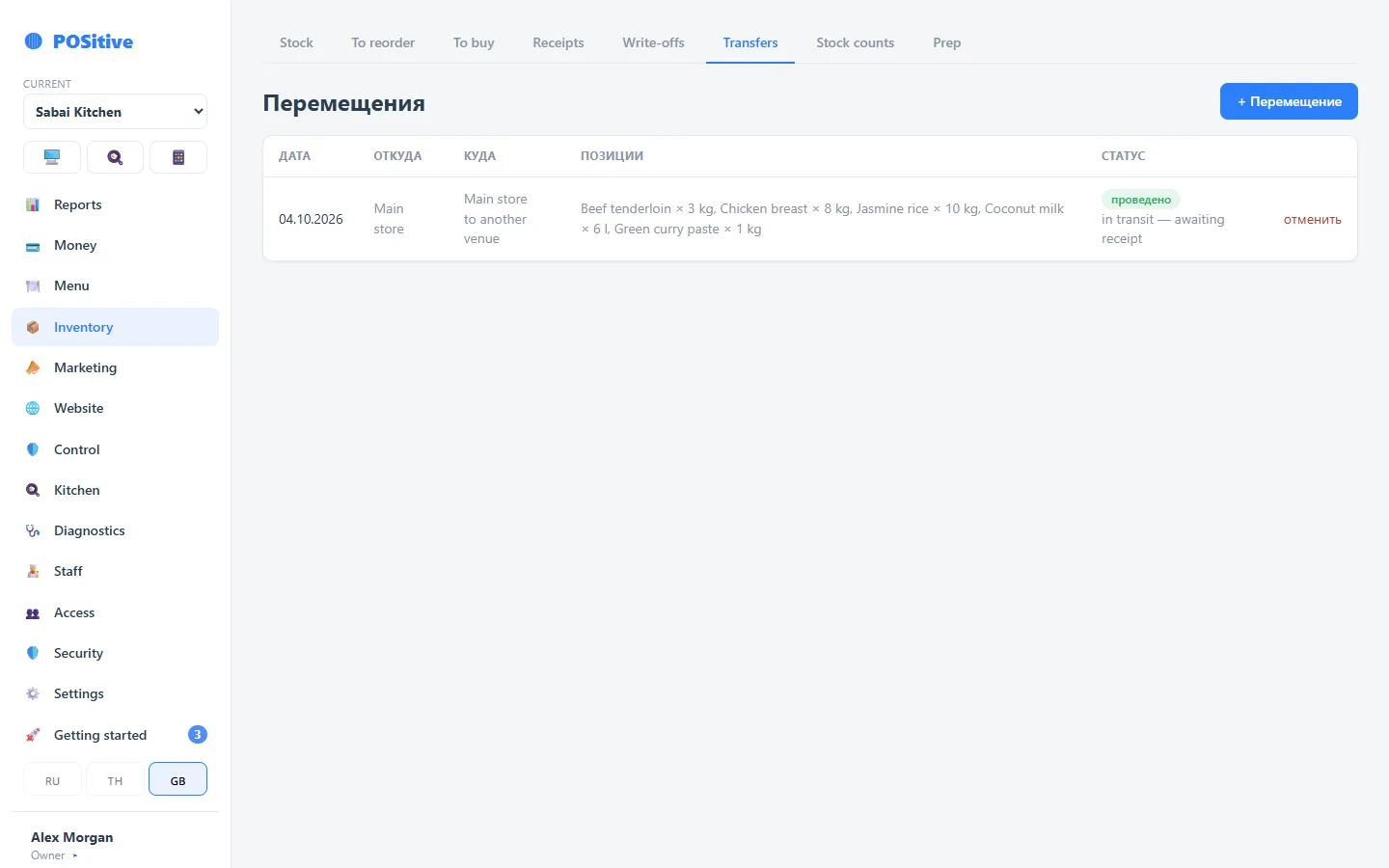The height and width of the screenshot is (868, 1389).
Task: Open the colorful tablet keypad icon button
Action: (x=178, y=157)
